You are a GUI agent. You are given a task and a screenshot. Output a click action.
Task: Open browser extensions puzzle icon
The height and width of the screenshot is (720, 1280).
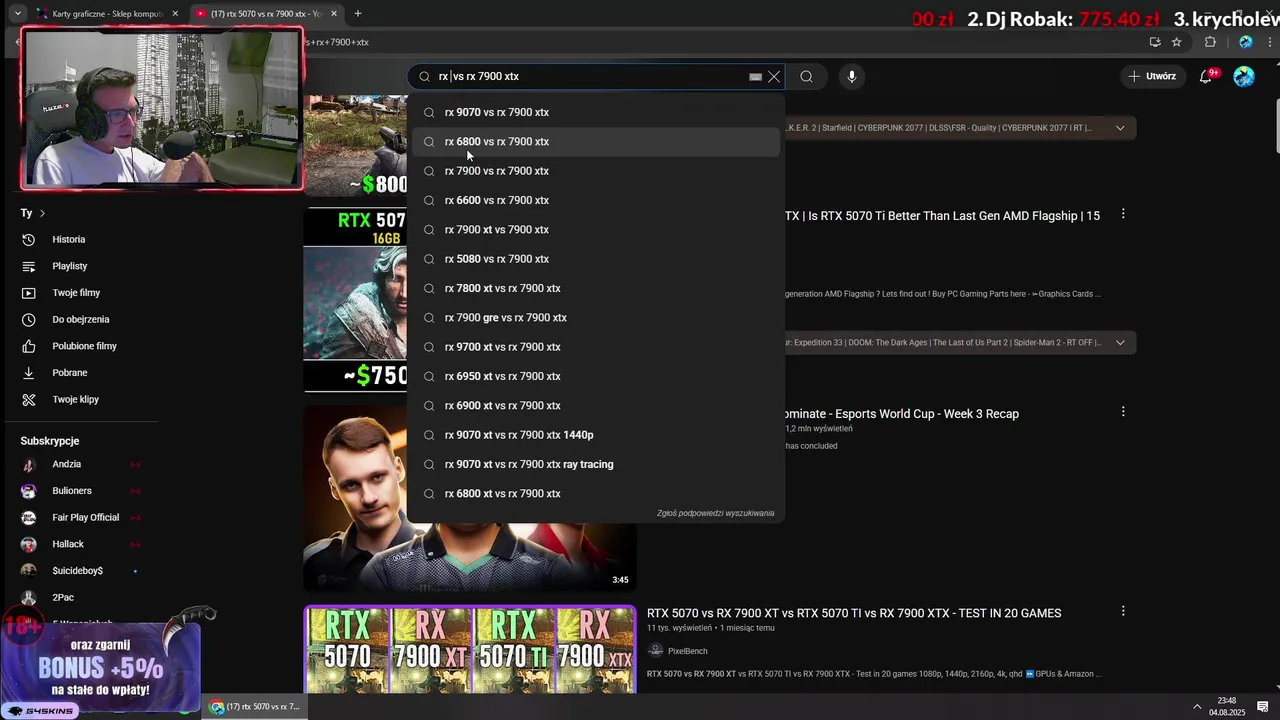(1210, 42)
